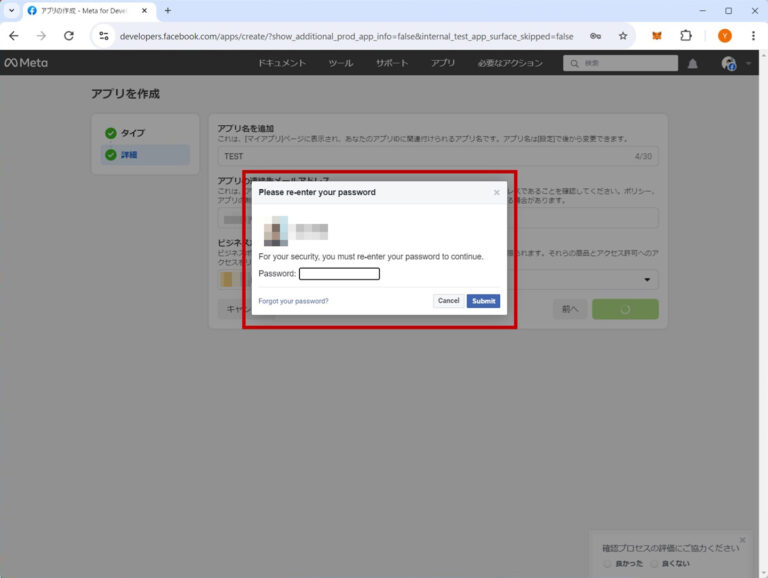The width and height of the screenshot is (768, 578).
Task: Open the ドキュメント menu
Action: pyautogui.click(x=282, y=63)
